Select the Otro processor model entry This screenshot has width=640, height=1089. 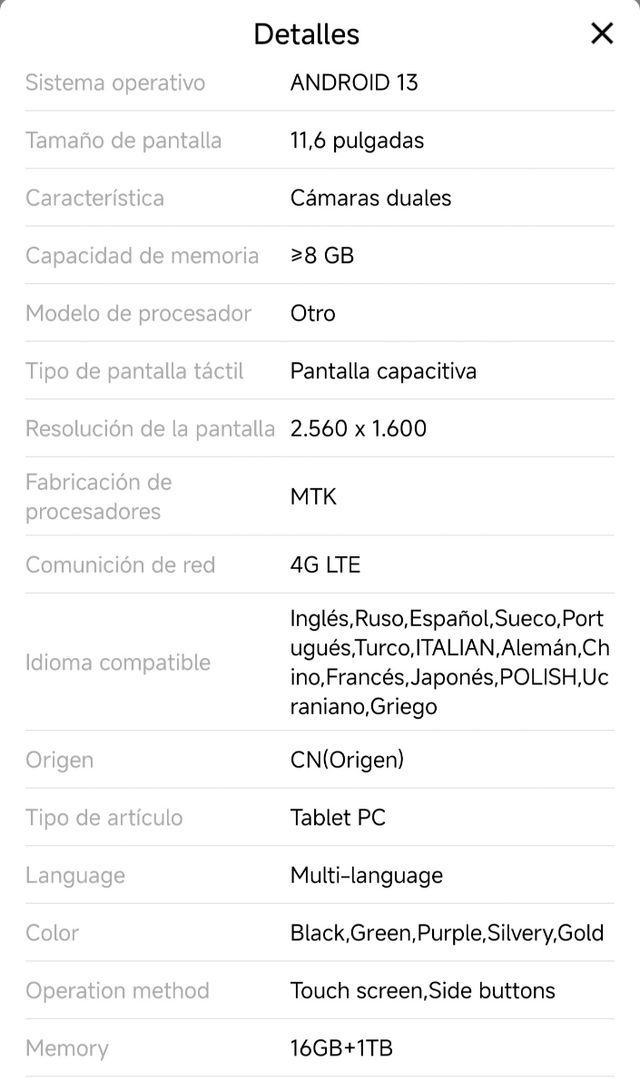310,313
